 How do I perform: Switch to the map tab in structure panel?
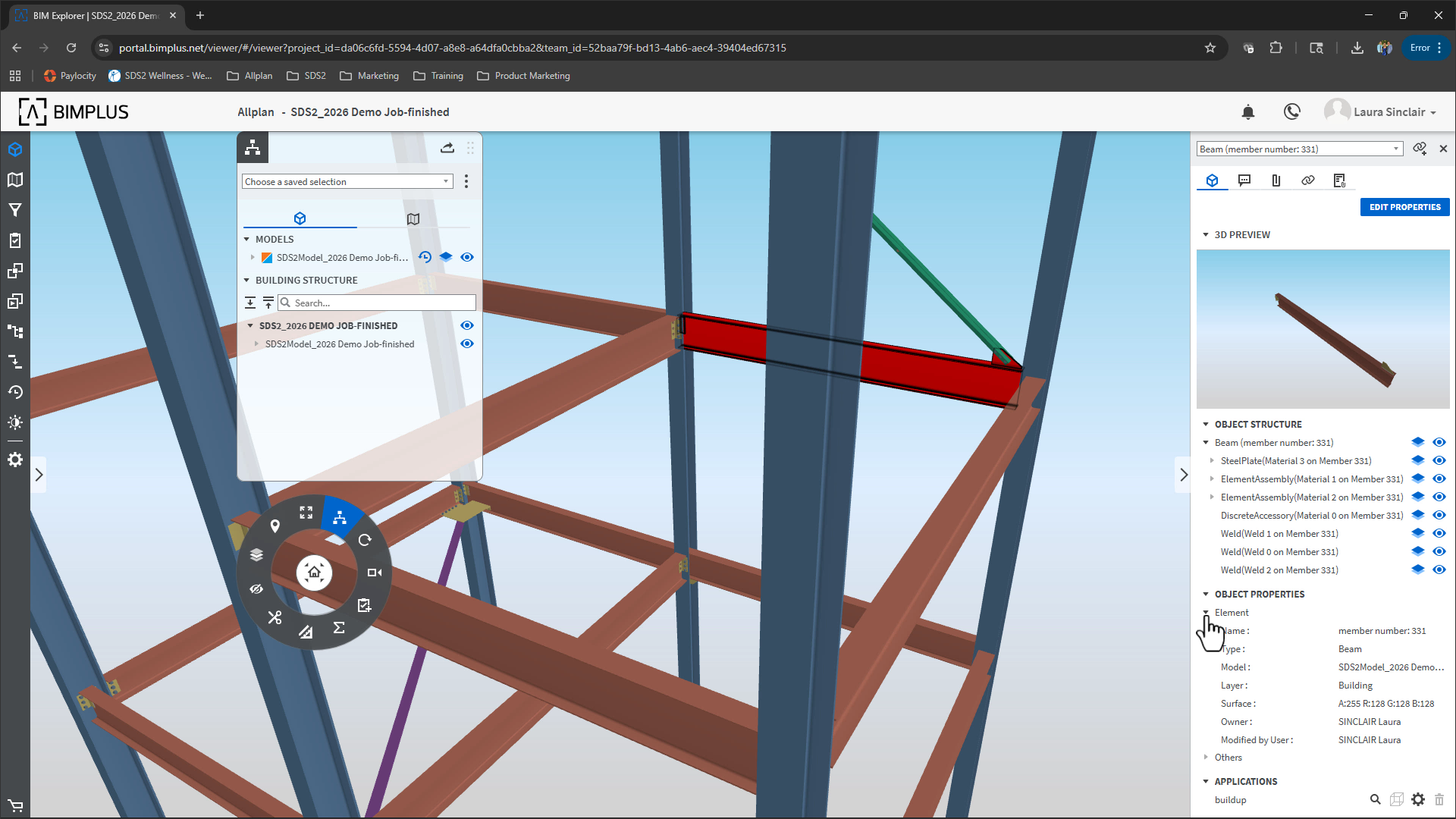click(x=413, y=219)
